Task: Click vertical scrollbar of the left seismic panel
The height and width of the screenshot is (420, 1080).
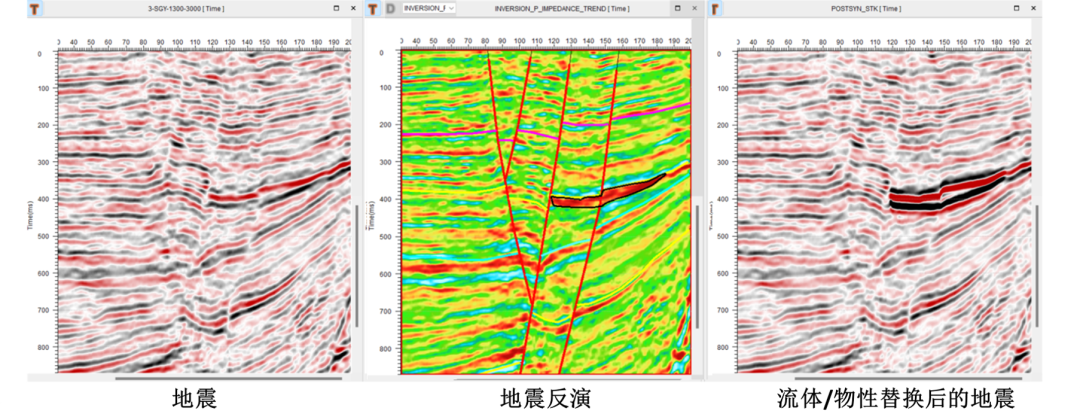Action: point(357,265)
